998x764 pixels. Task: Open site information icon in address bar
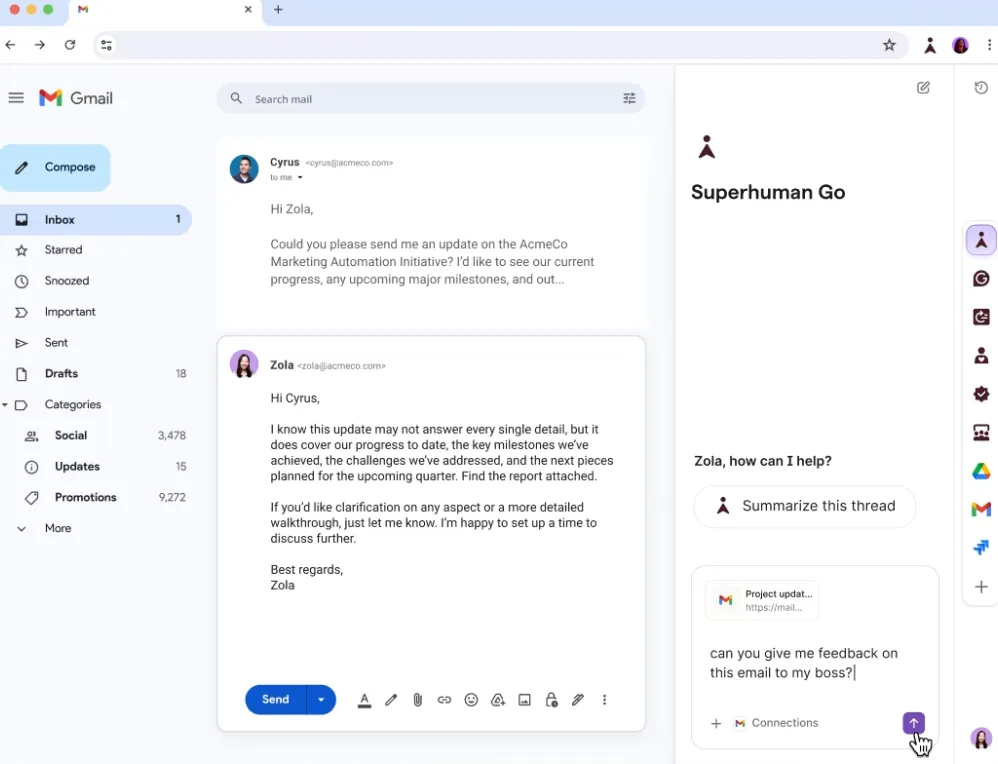coord(106,45)
